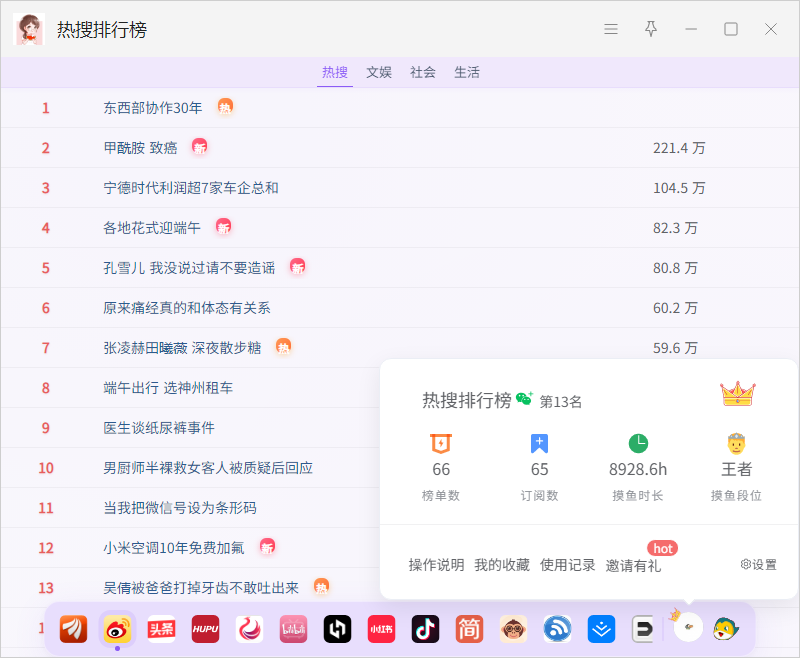
Task: Click the 60.2 万 heat value
Action: coord(675,308)
